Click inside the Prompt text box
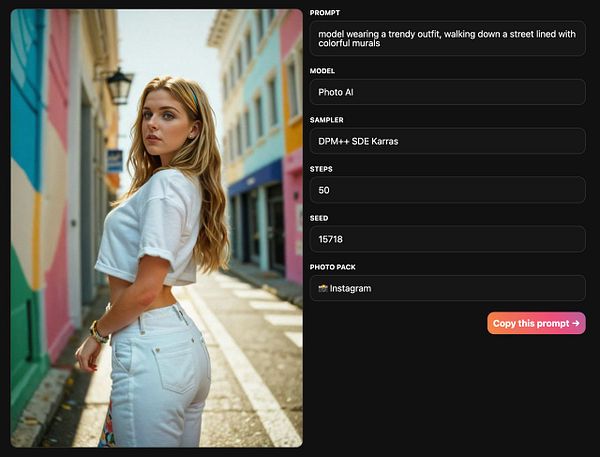The width and height of the screenshot is (600, 457). (x=447, y=39)
